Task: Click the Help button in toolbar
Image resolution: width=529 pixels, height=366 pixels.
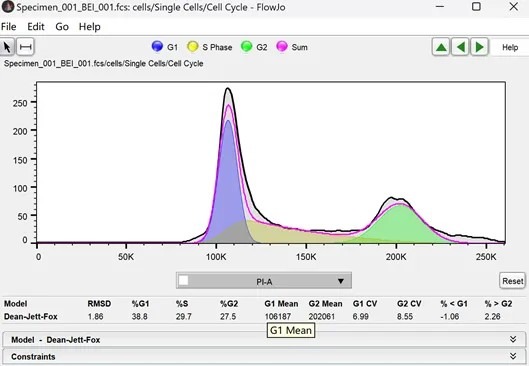Action: point(510,48)
